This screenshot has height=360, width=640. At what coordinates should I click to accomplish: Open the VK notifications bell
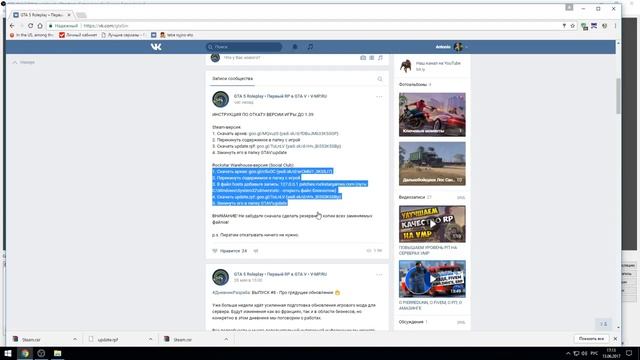point(295,47)
